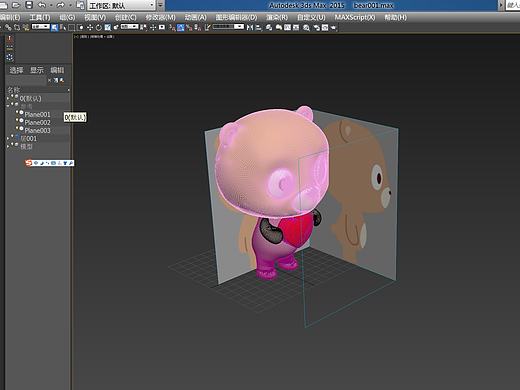Open the 创建(C) menu
This screenshot has width=520, height=390.
(126, 17)
